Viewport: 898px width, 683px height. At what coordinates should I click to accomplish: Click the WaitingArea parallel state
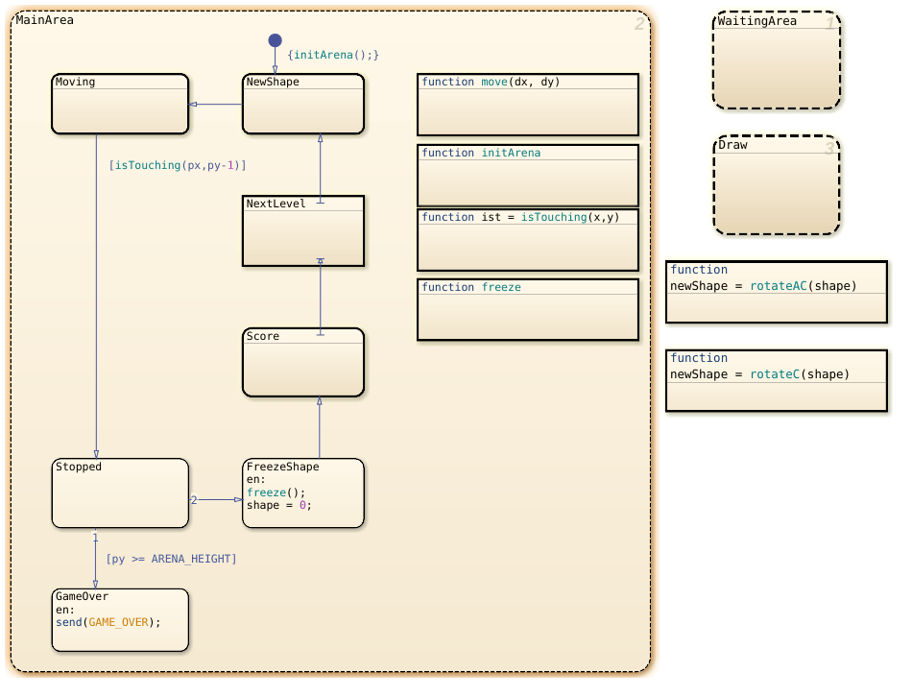(777, 60)
